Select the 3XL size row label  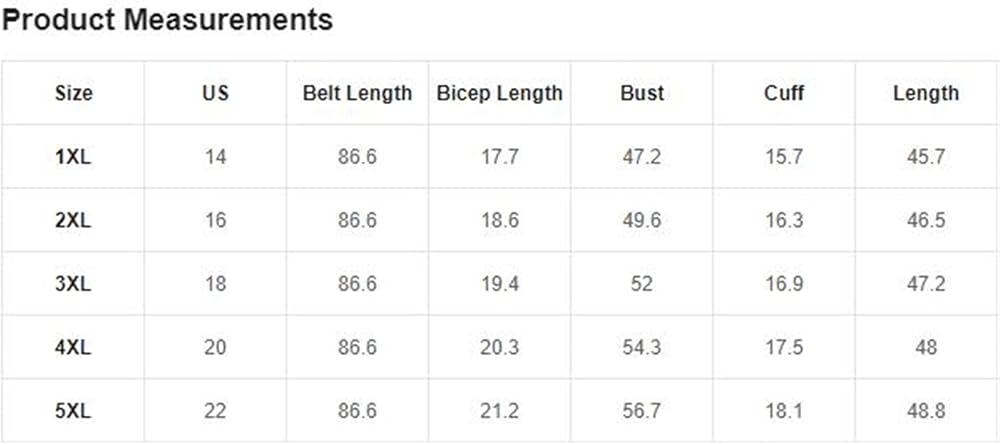click(73, 283)
